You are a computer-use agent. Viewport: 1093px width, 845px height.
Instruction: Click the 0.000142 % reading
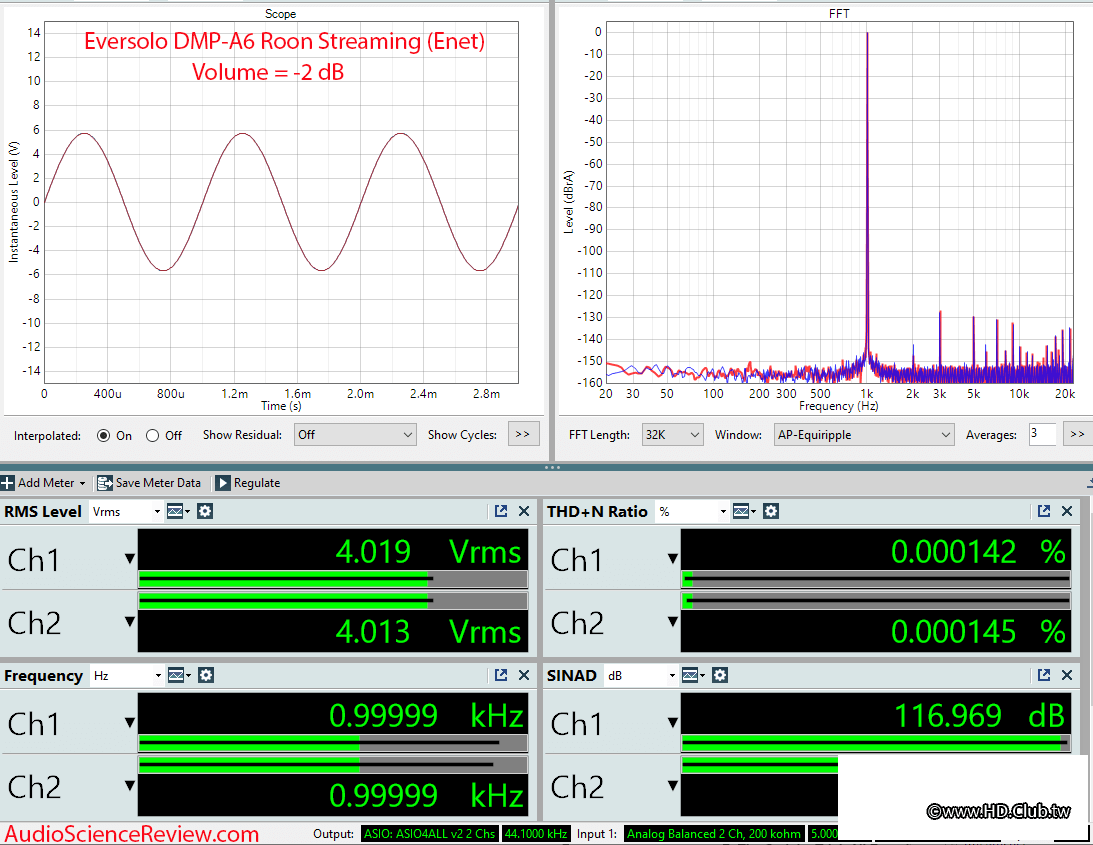(979, 552)
